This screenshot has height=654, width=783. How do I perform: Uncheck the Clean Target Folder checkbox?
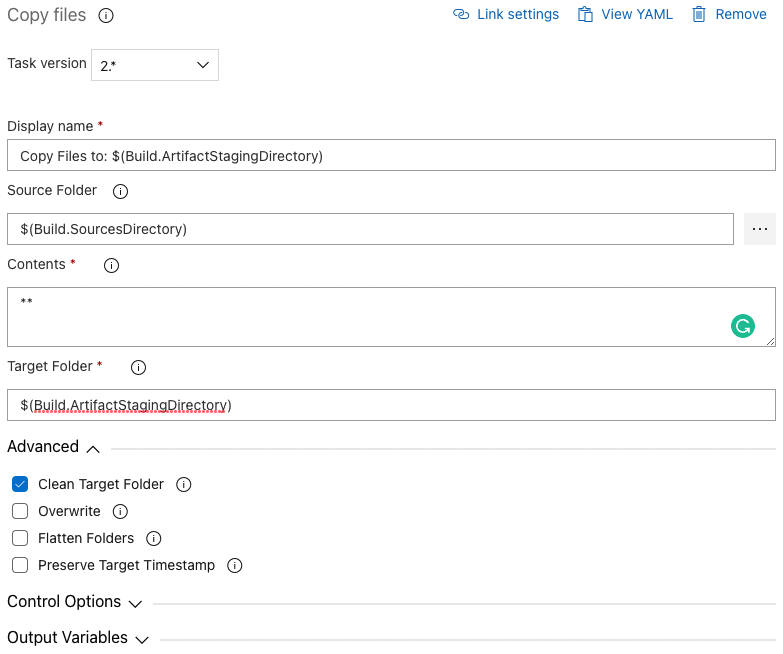tap(20, 484)
